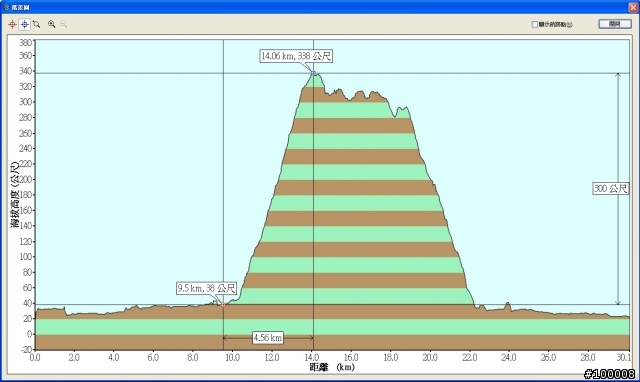This screenshot has width=640, height=382.
Task: Select the blue crosshair marker tool
Action: 24,24
